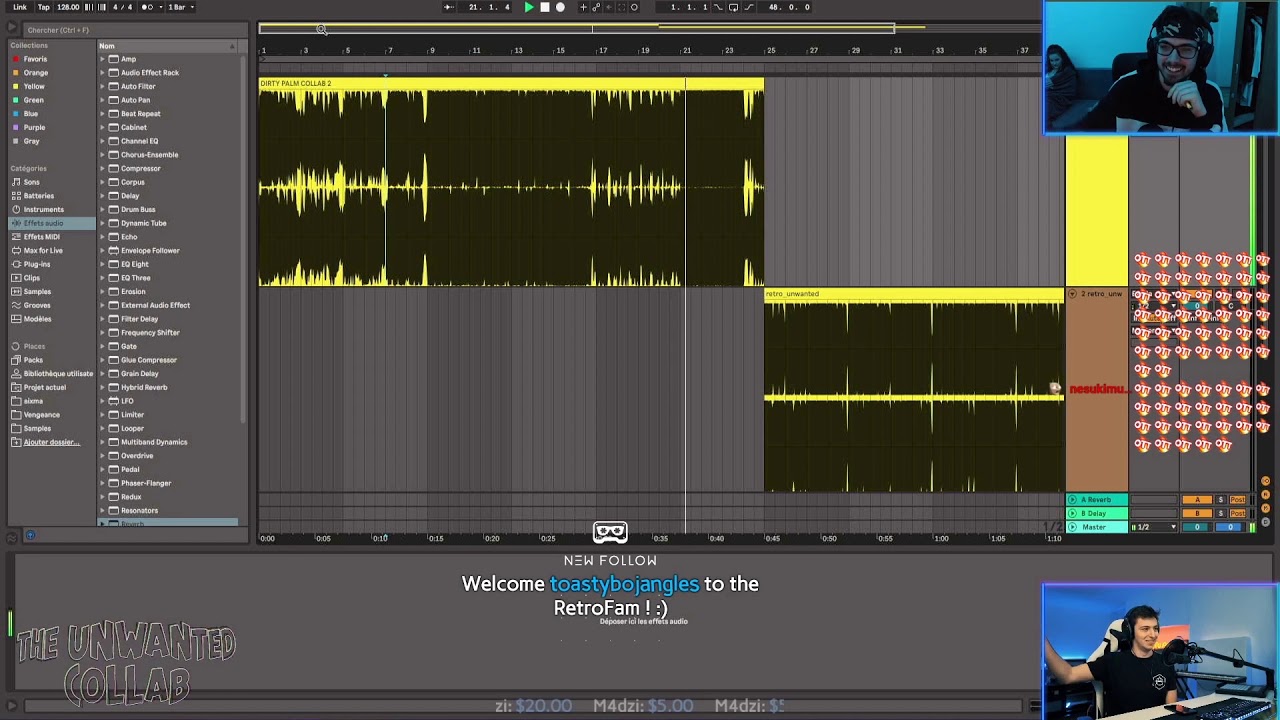Viewport: 1280px width, 720px height.
Task: Expand the Audio Effect Rack folder
Action: pos(102,73)
